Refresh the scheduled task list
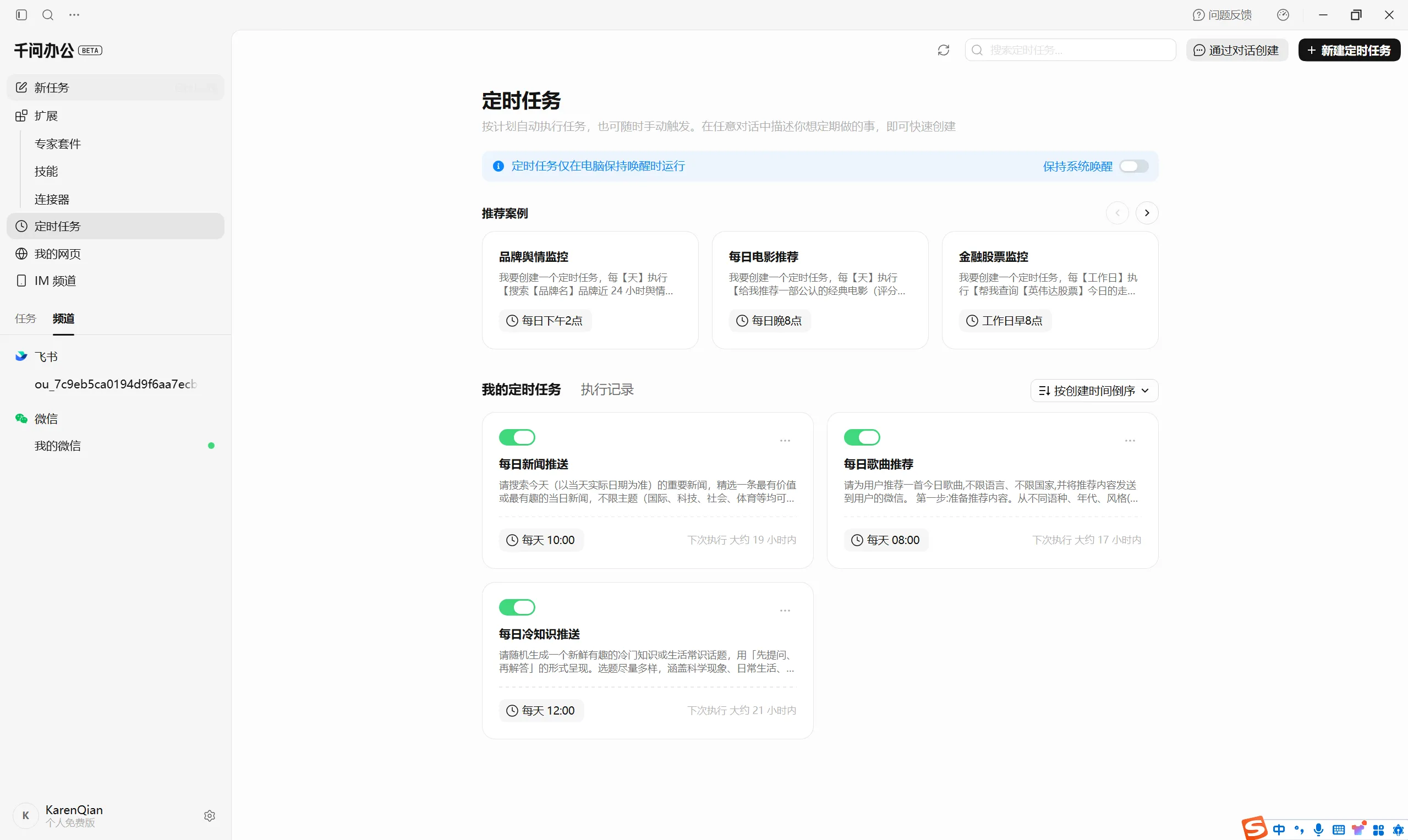1408x840 pixels. (x=943, y=50)
